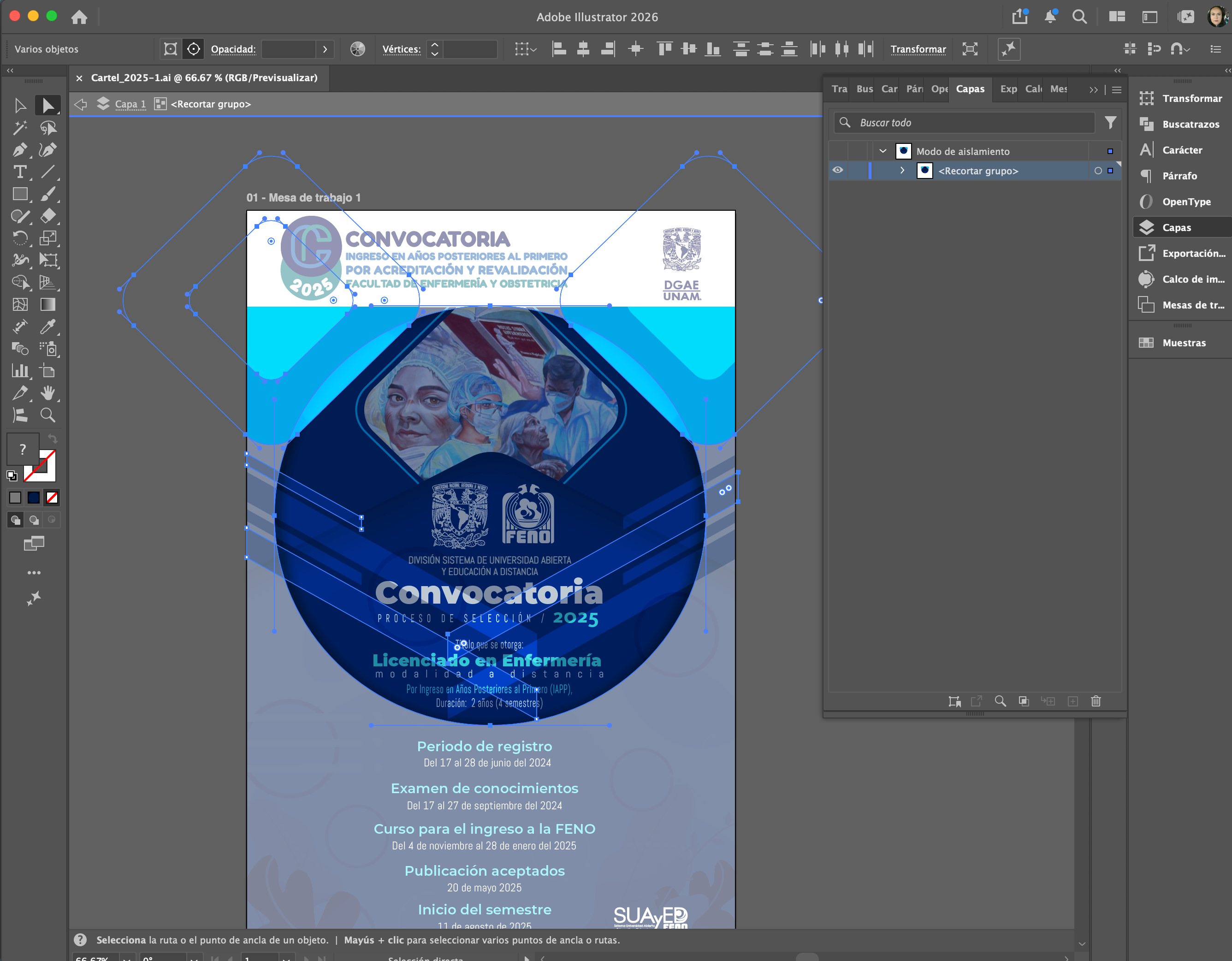Select the Line Segment tool

pos(48,172)
